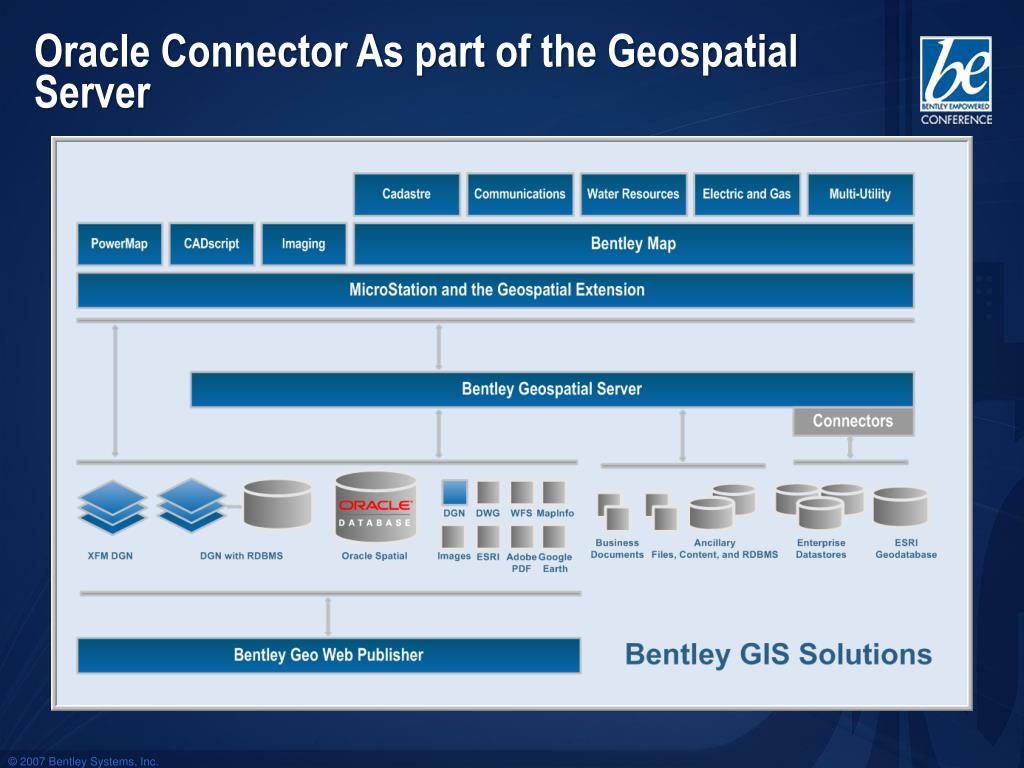
Task: Click the Business Documents label
Action: click(x=617, y=549)
